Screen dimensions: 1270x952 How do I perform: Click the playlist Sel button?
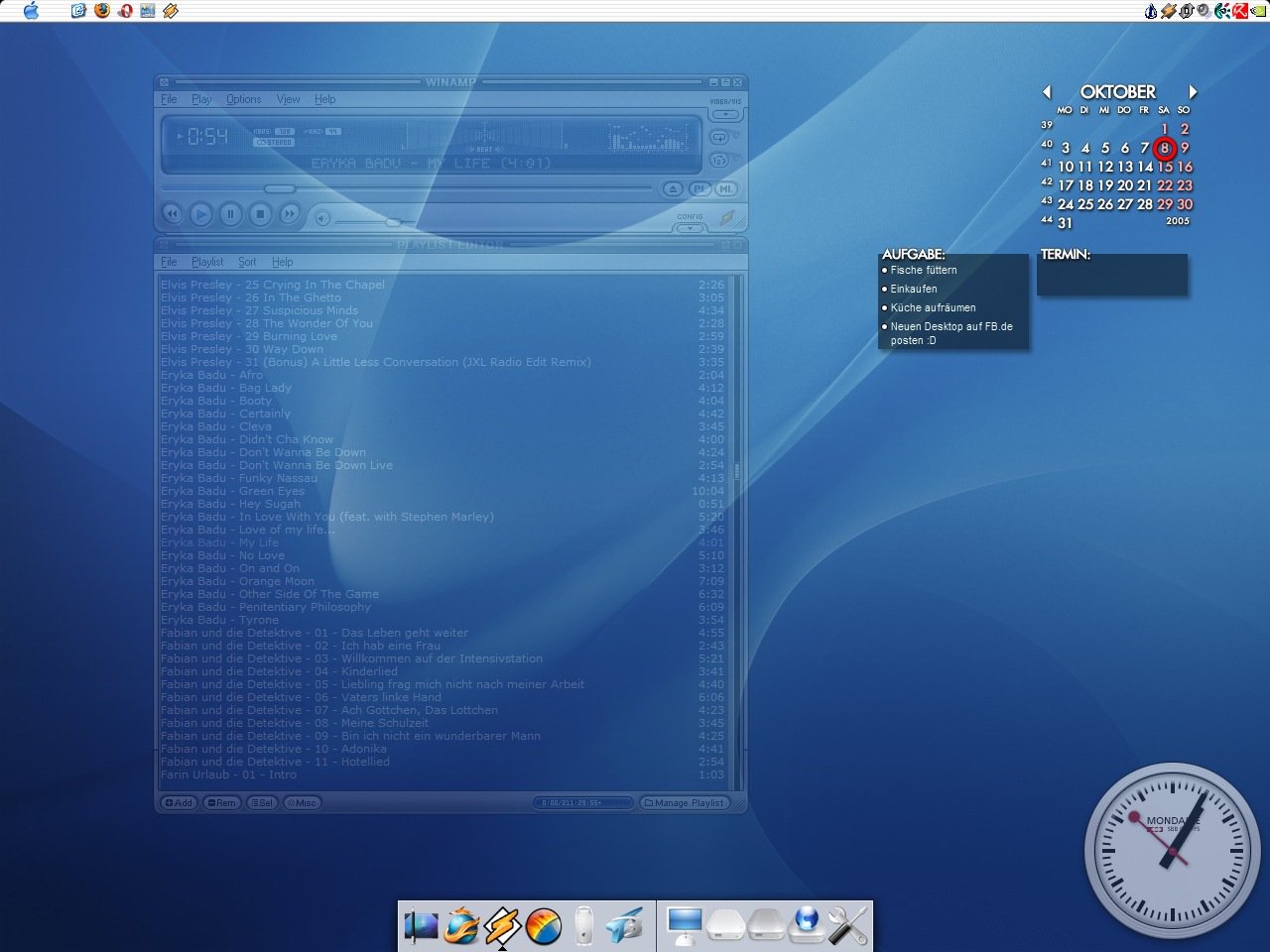click(x=261, y=802)
